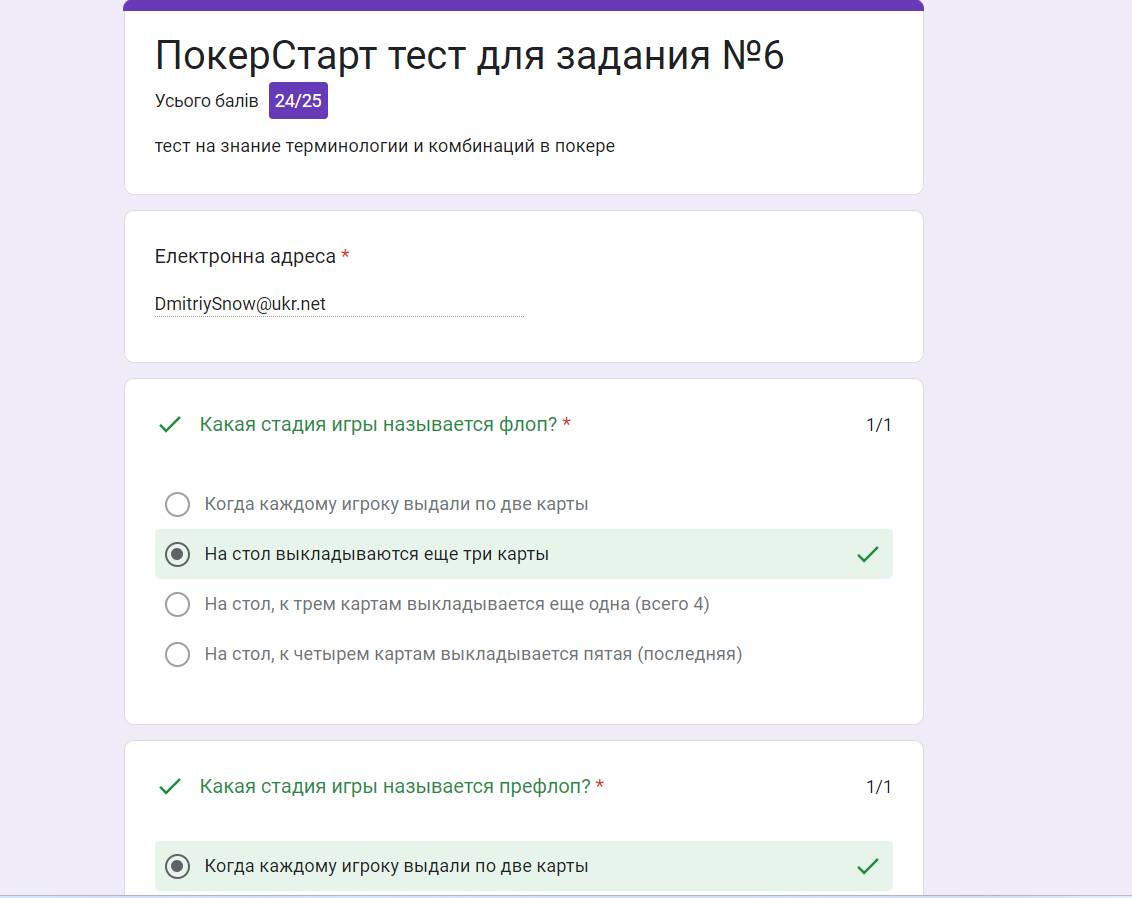Click the 1/1 score of префлоп question
1132x898 pixels.
coord(879,787)
